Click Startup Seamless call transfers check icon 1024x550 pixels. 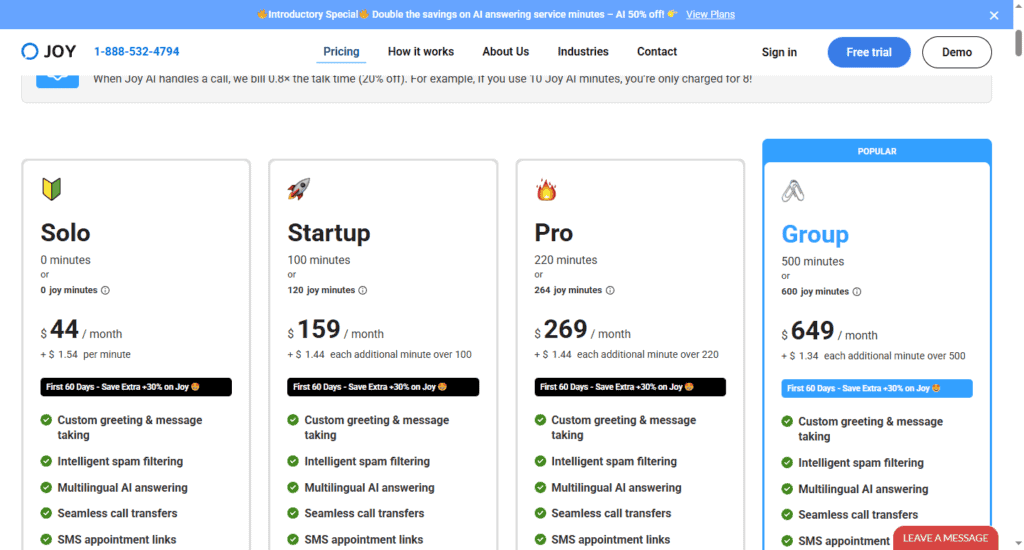(x=293, y=513)
